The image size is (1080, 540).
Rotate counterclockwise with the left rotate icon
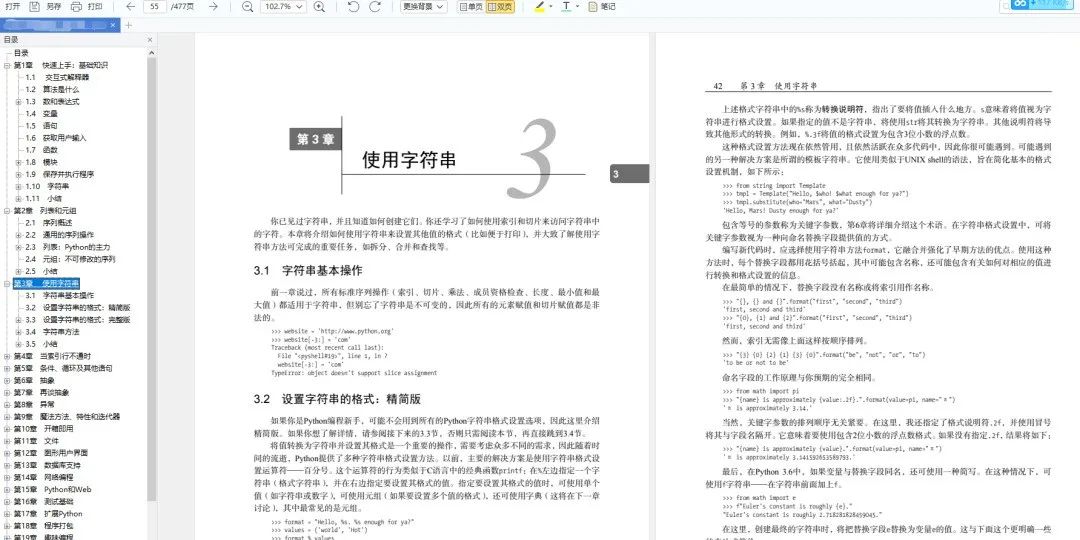353,6
